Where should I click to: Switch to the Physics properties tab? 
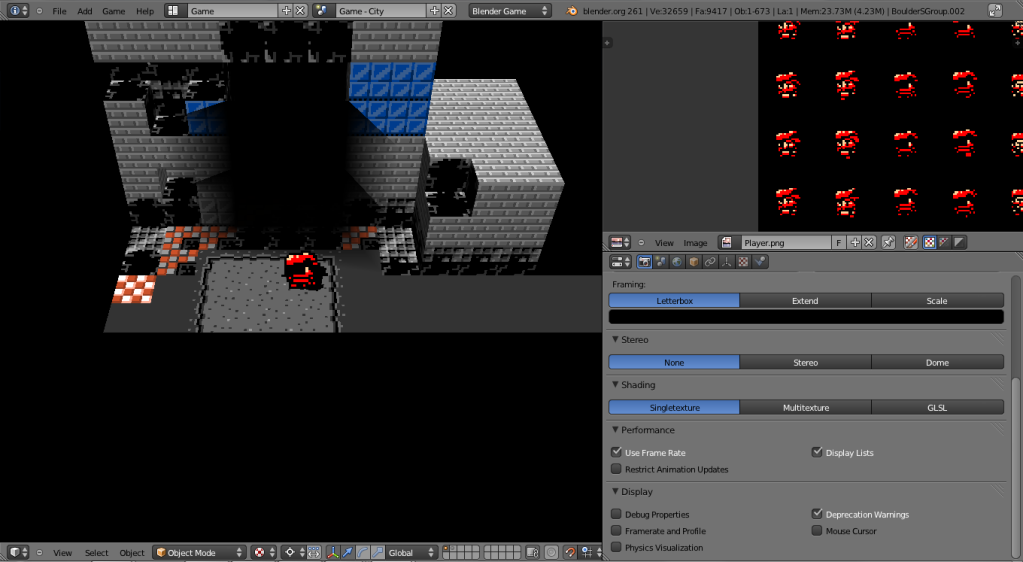tap(759, 262)
